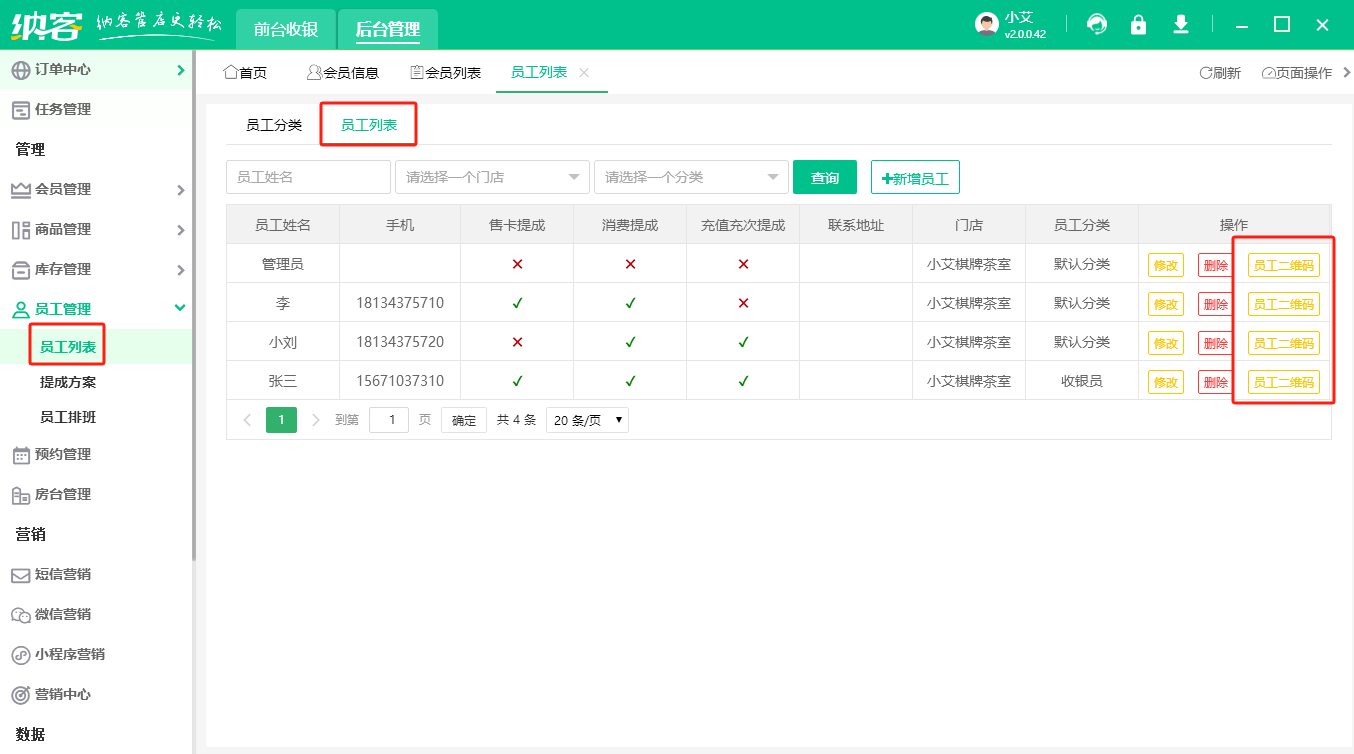Viewport: 1354px width, 754px height.
Task: Open the 请选择一个门店 dropdown
Action: (491, 177)
